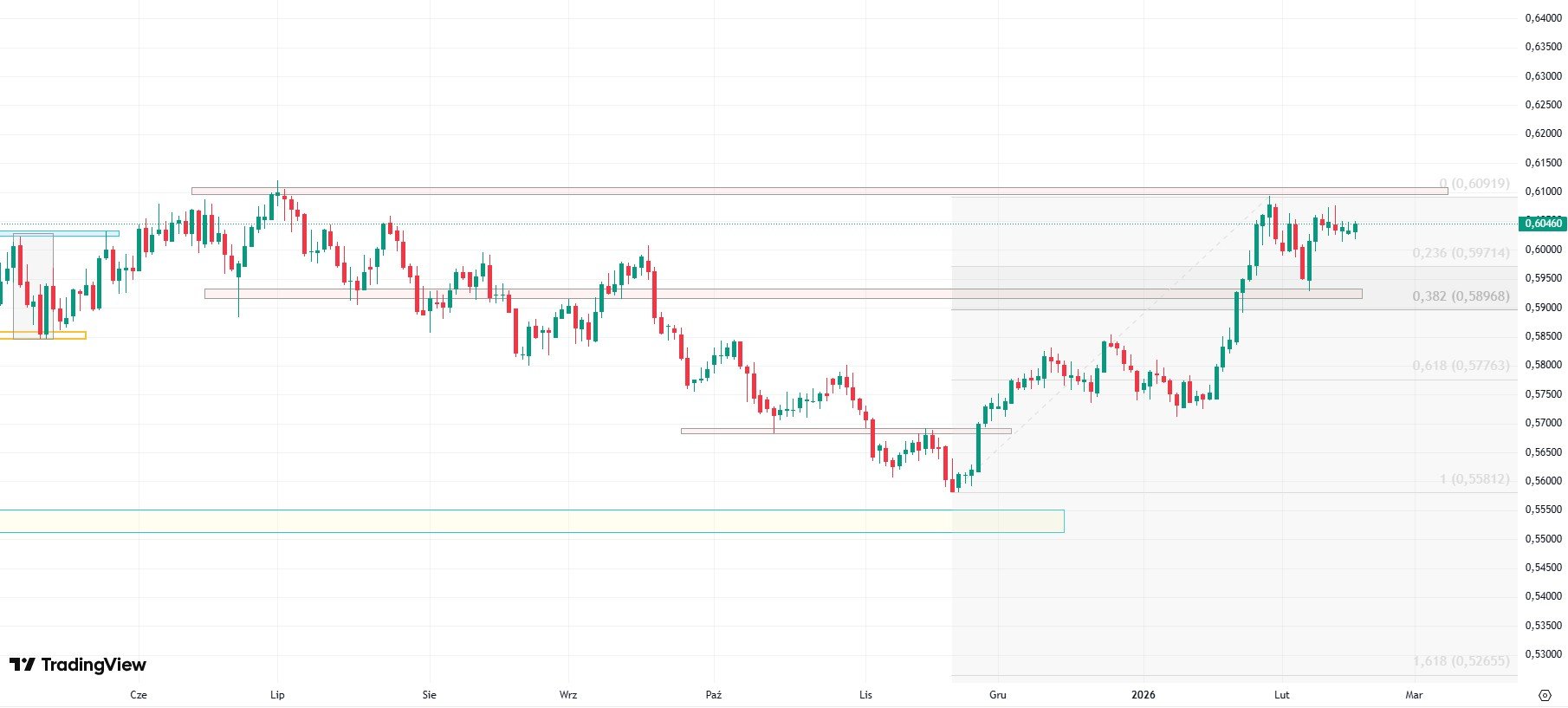This screenshot has height=708, width=1568.
Task: Select the 0,618 Fibonacci level label
Action: click(x=1461, y=366)
